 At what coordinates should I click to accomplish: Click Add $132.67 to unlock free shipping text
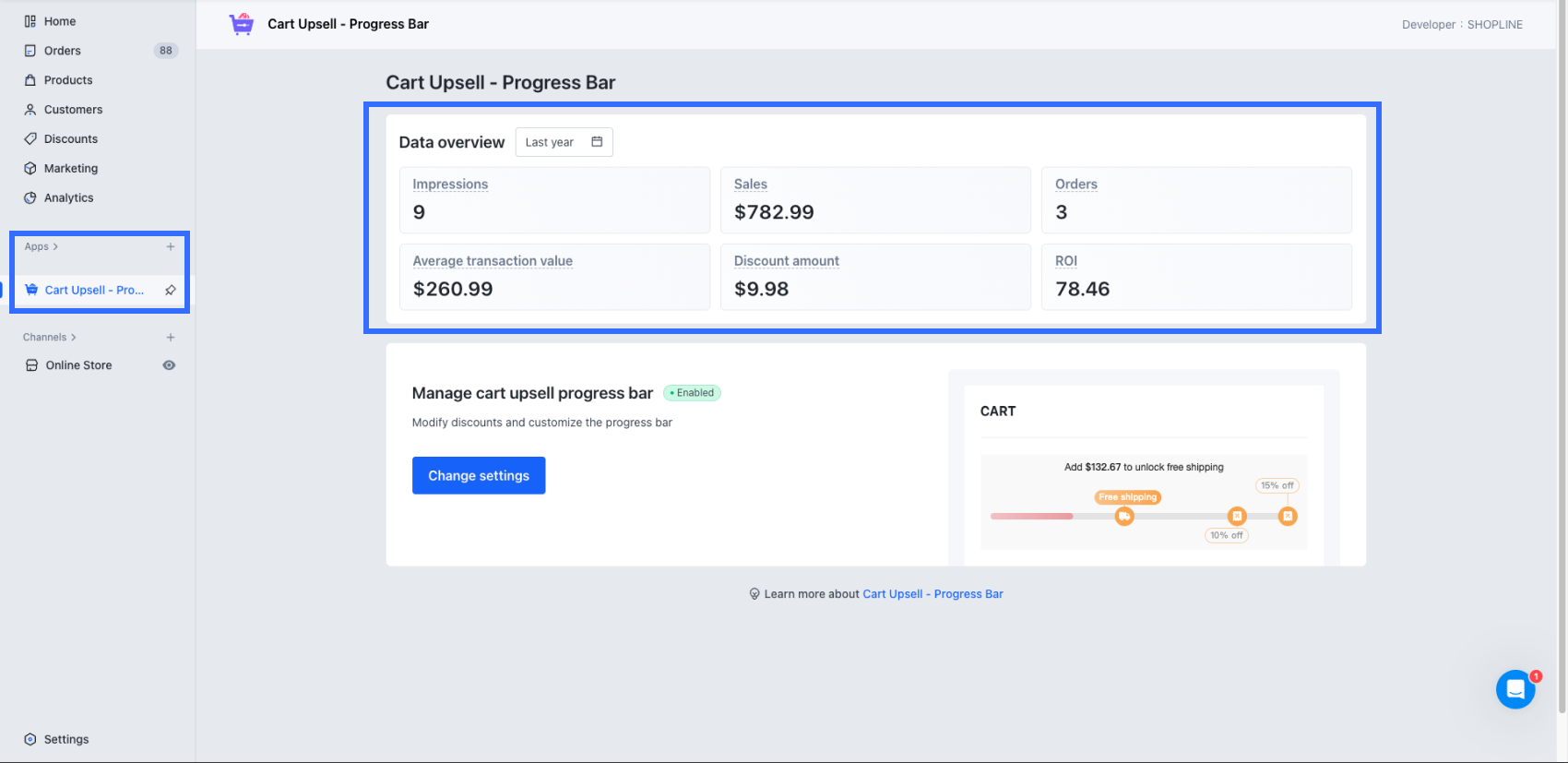click(x=1144, y=467)
